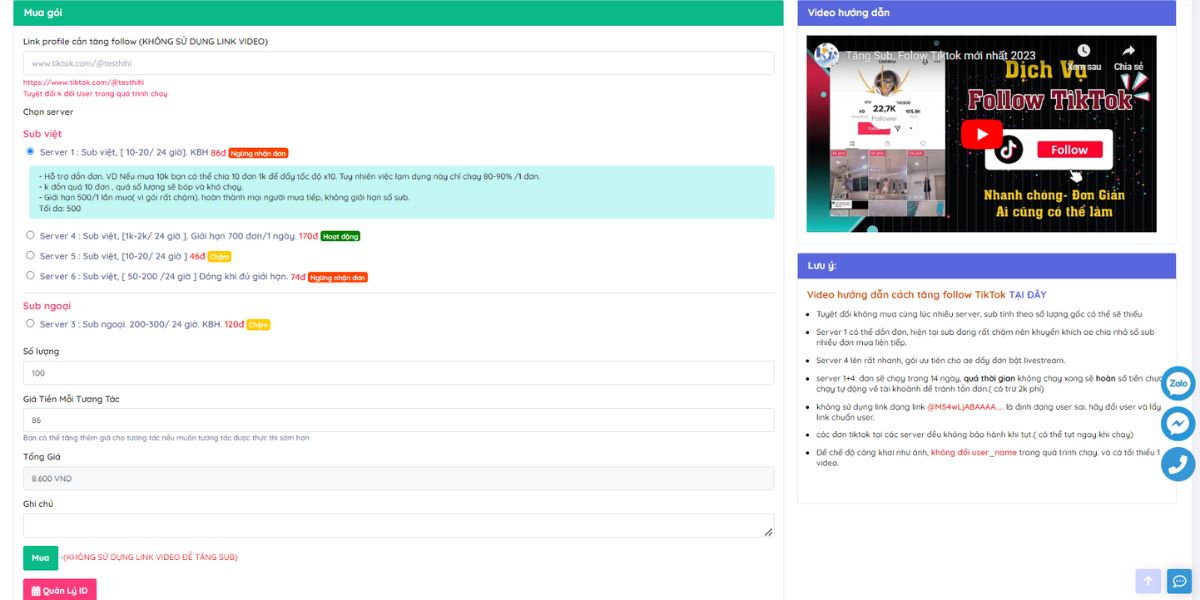Click the Server 4 price '170đ'
Image resolution: width=1200 pixels, height=600 pixels.
coord(308,236)
